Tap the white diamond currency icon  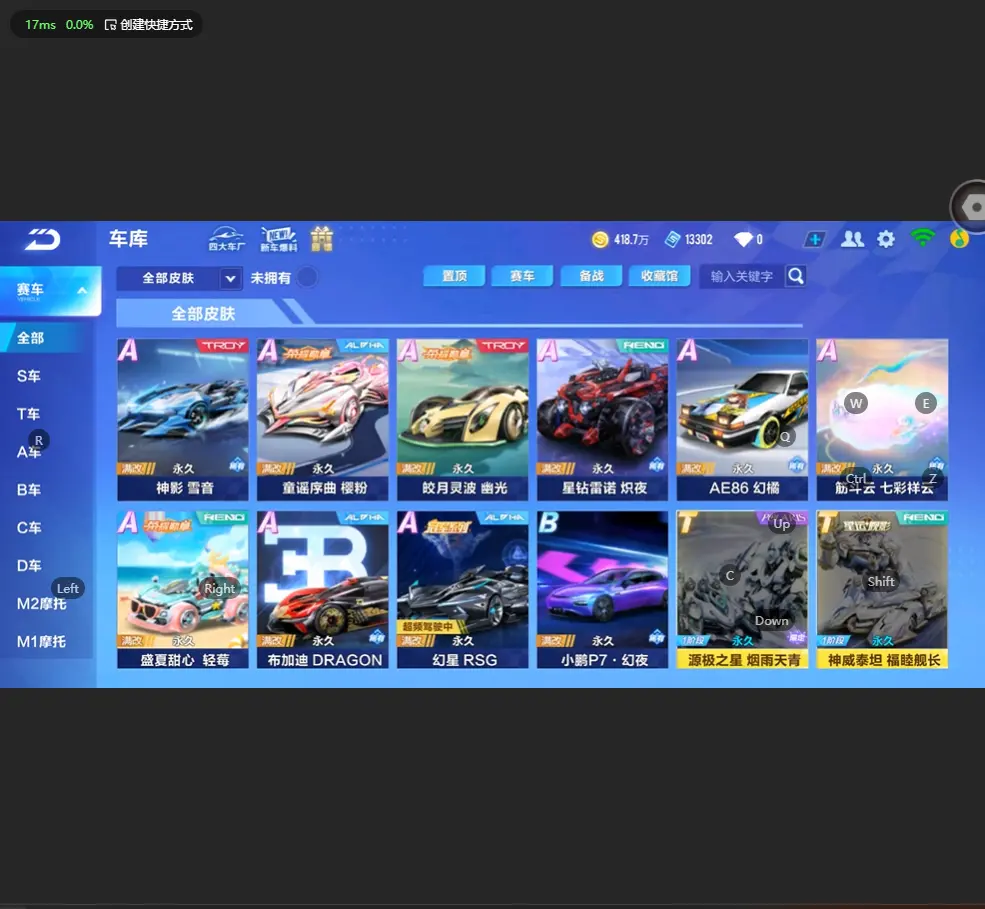point(743,239)
